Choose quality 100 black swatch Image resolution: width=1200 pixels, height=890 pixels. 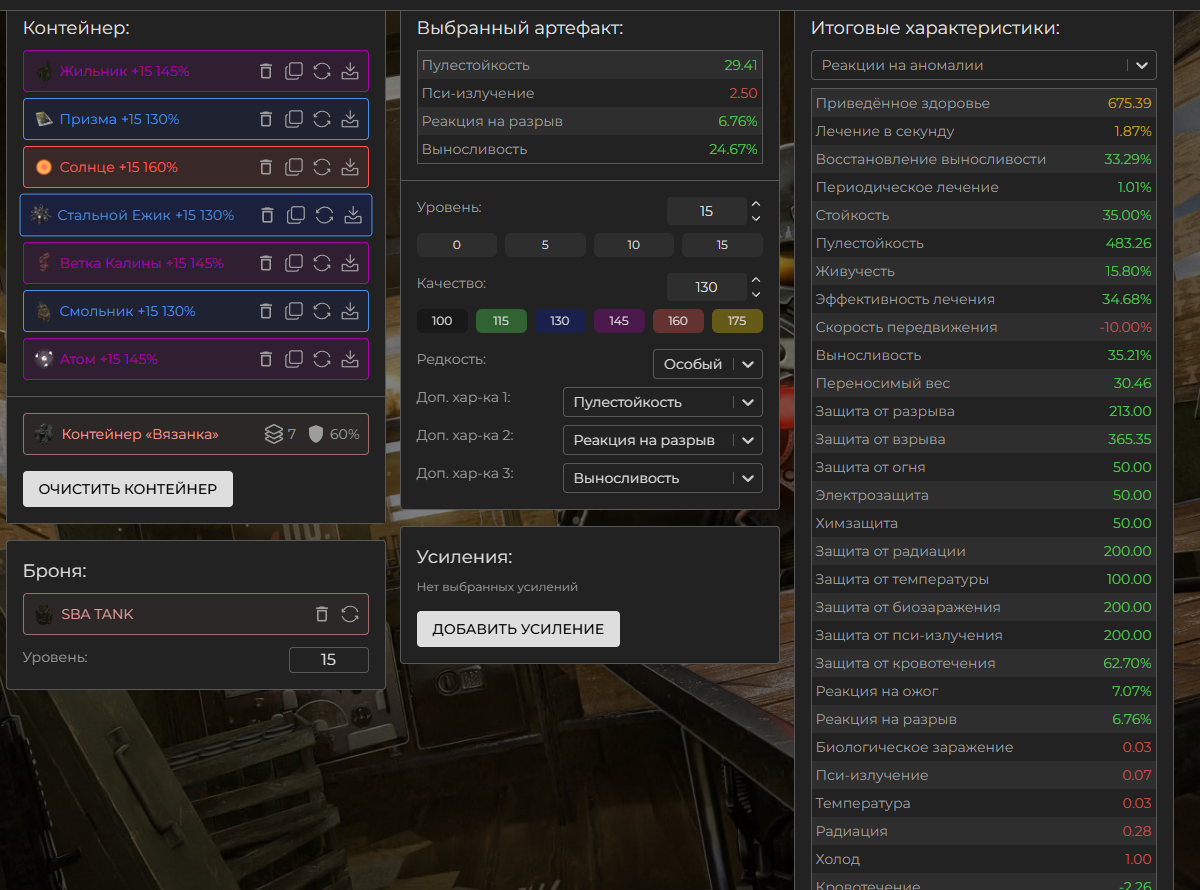tap(442, 321)
